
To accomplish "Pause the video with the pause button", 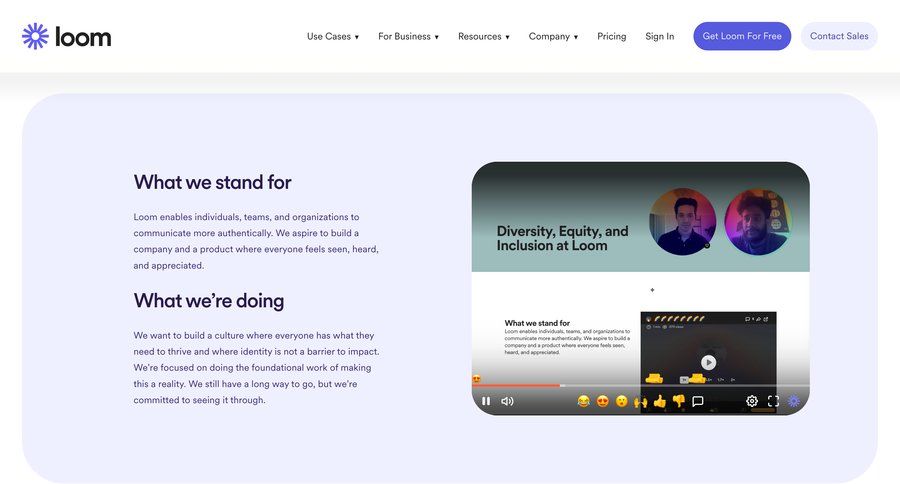I will (486, 401).
